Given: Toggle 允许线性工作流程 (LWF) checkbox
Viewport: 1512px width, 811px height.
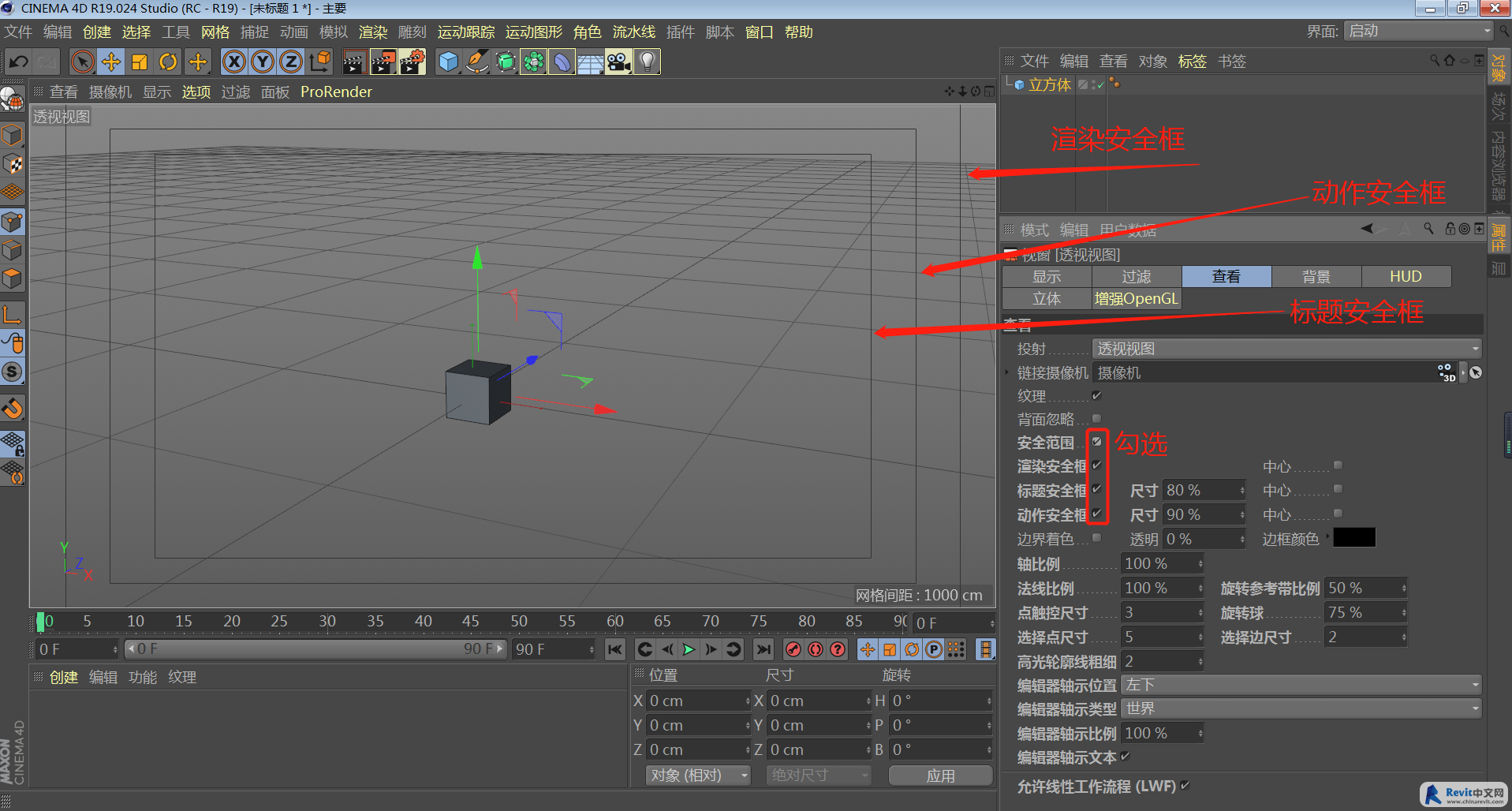Looking at the screenshot, I should tap(1185, 786).
